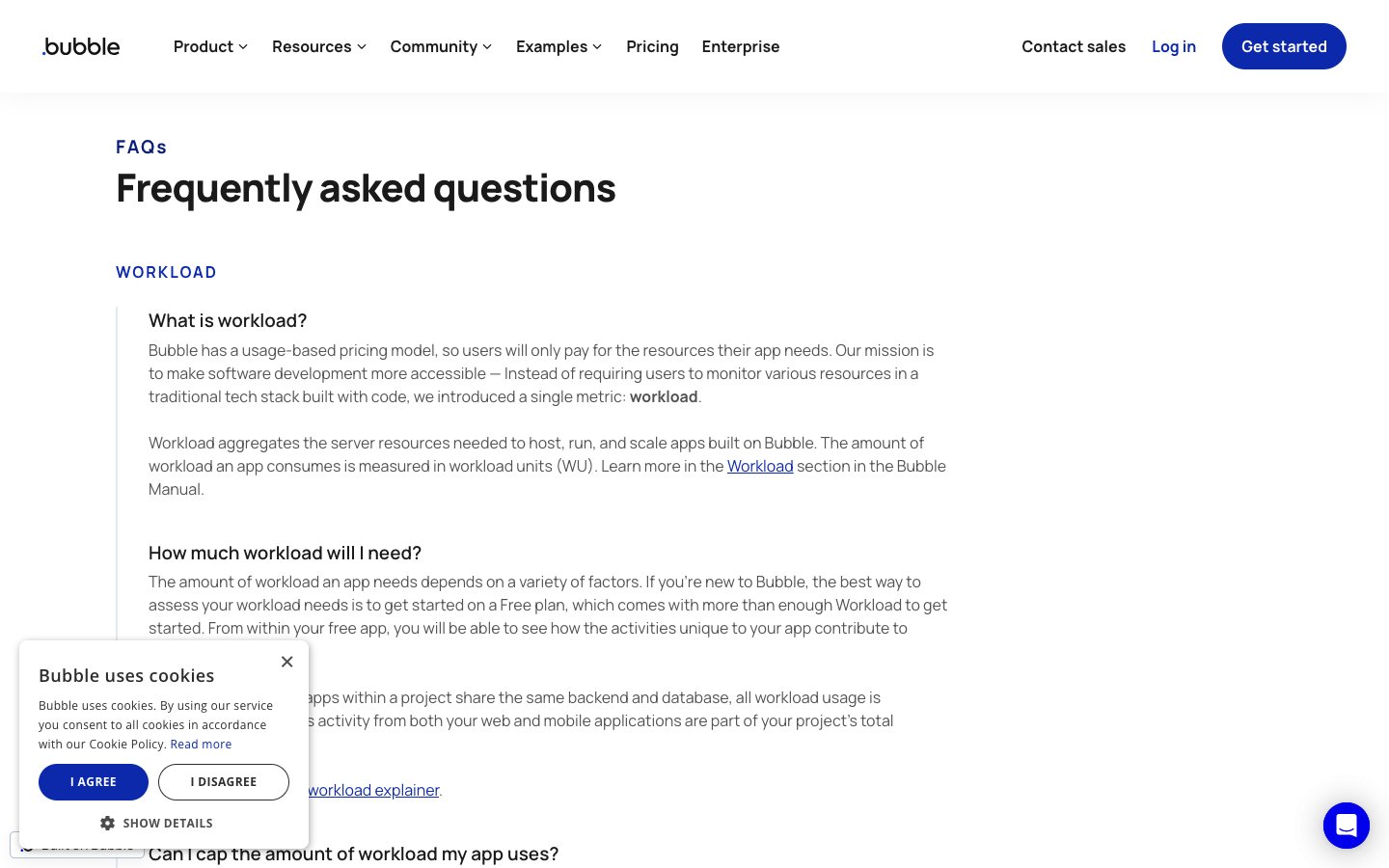Viewport: 1389px width, 868px height.
Task: Open the workload explainer link
Action: (373, 790)
